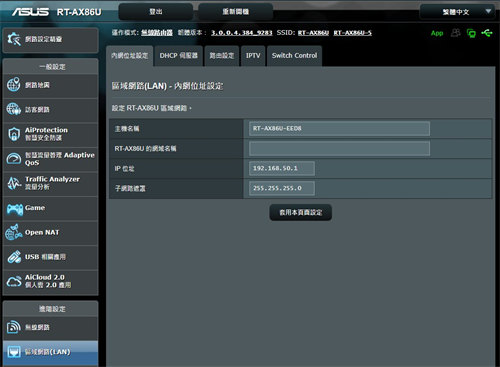Click the RT-AX86U SSID link
Screen dimensions: 500x367
[313, 33]
